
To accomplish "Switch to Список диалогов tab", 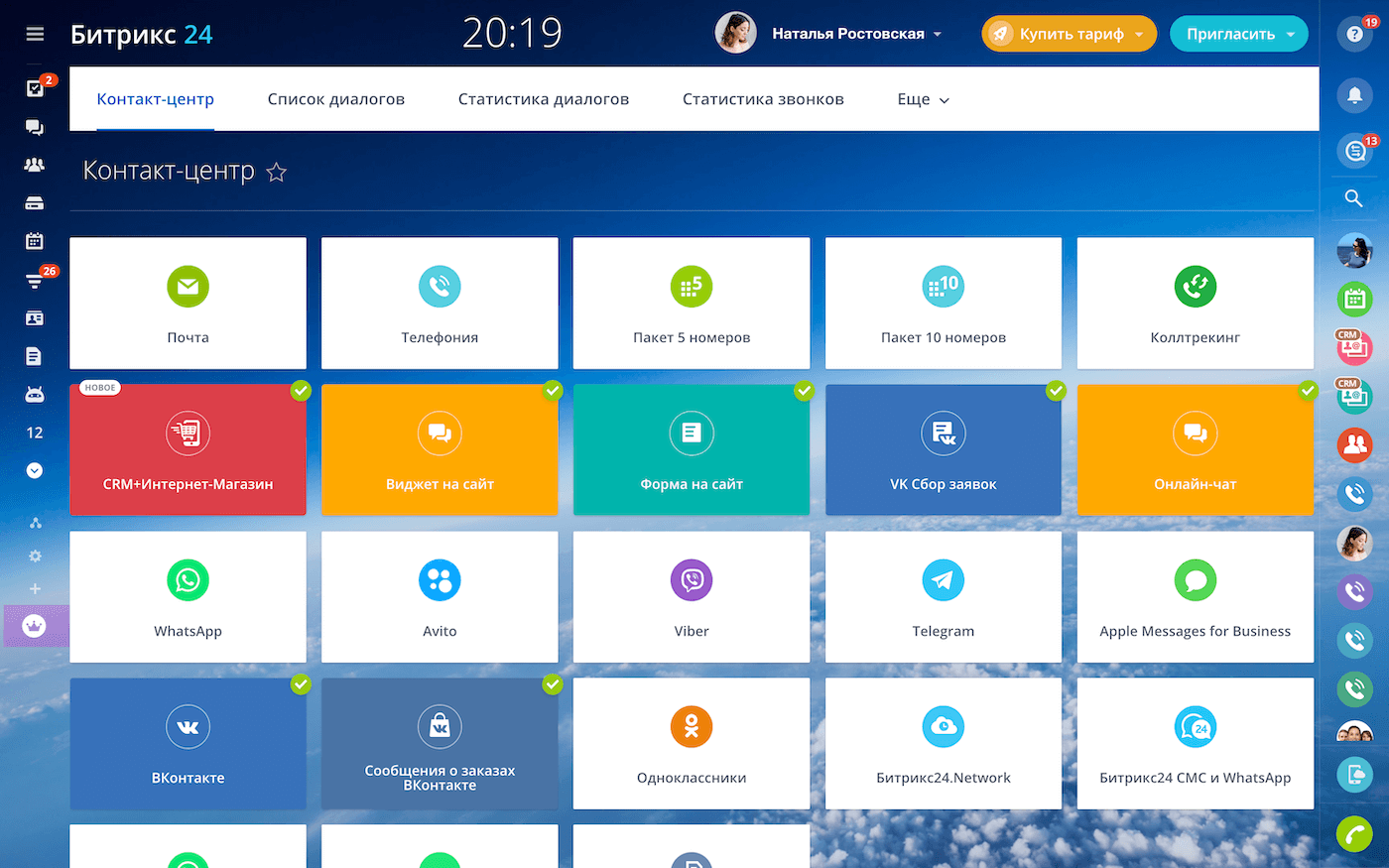I will click(x=335, y=99).
